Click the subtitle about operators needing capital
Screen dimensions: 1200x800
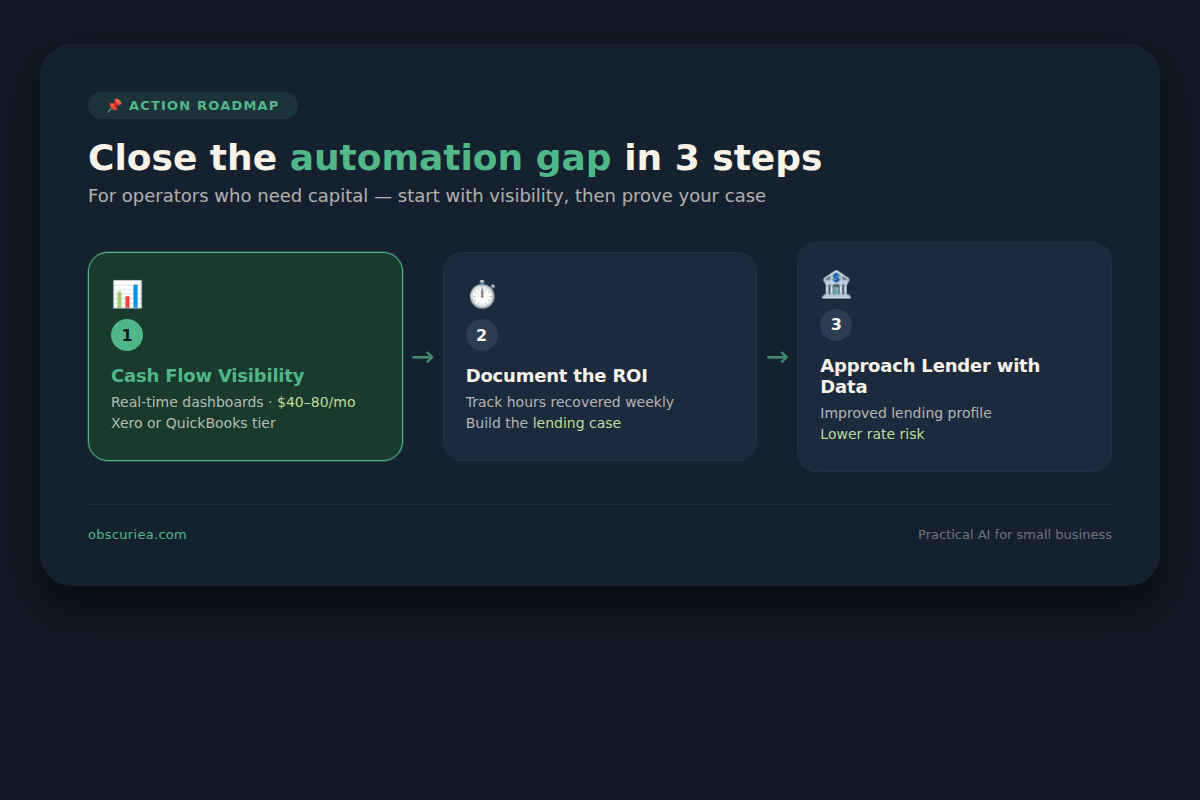point(427,196)
